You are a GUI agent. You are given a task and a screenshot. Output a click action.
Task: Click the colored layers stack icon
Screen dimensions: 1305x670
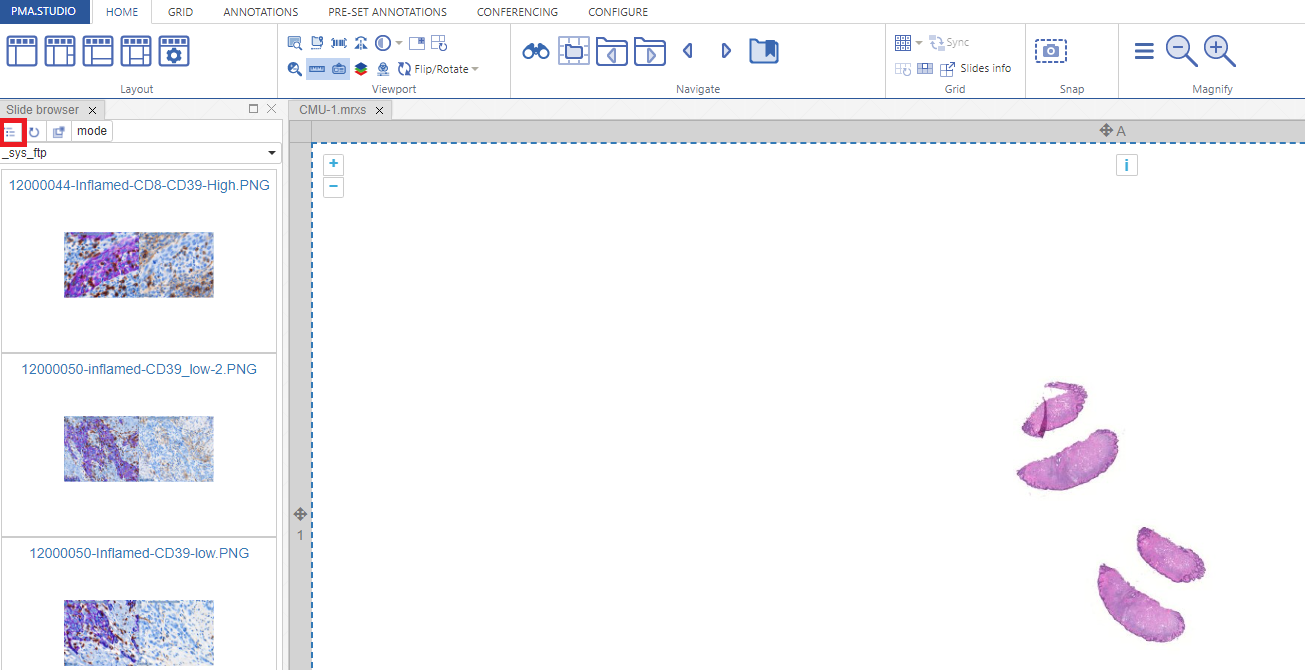[x=361, y=69]
